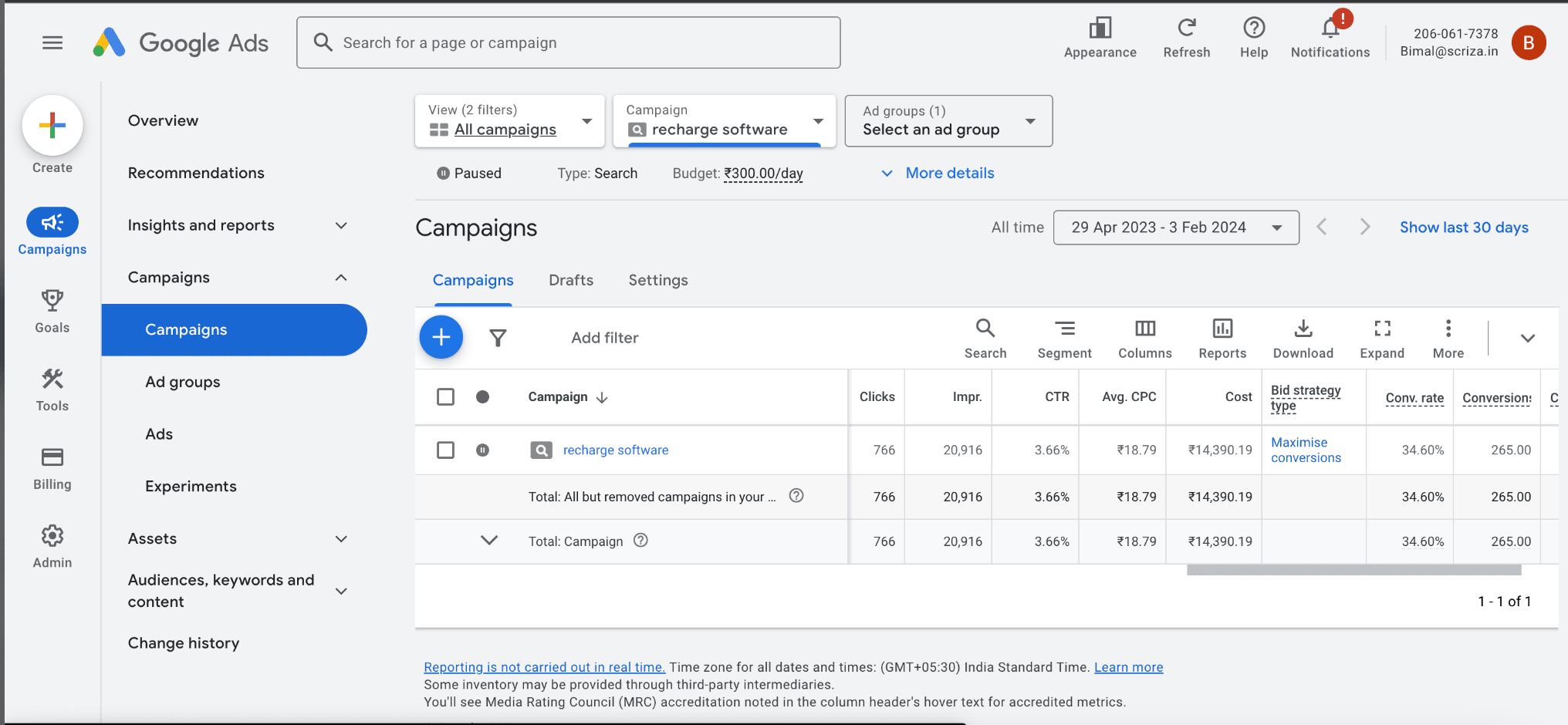Click Show last 30 days

1464,228
